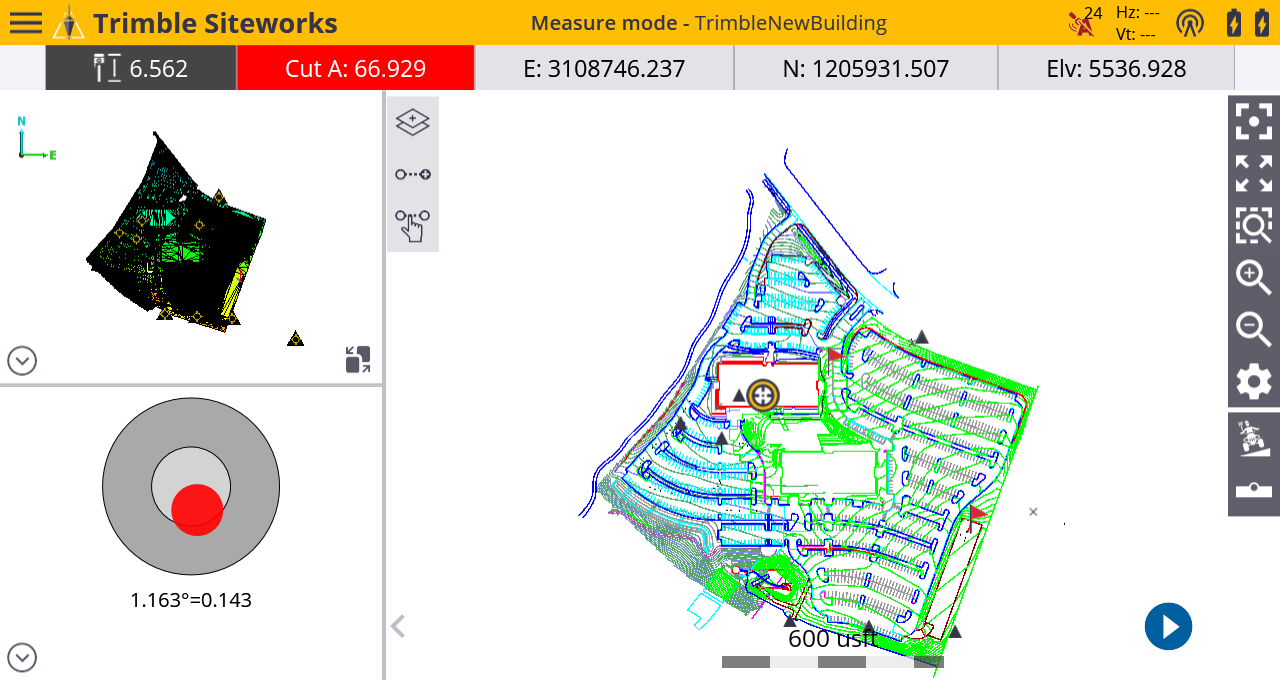Image resolution: width=1280 pixels, height=680 pixels.
Task: Tap the tilt bubble level indicator
Action: 191,486
